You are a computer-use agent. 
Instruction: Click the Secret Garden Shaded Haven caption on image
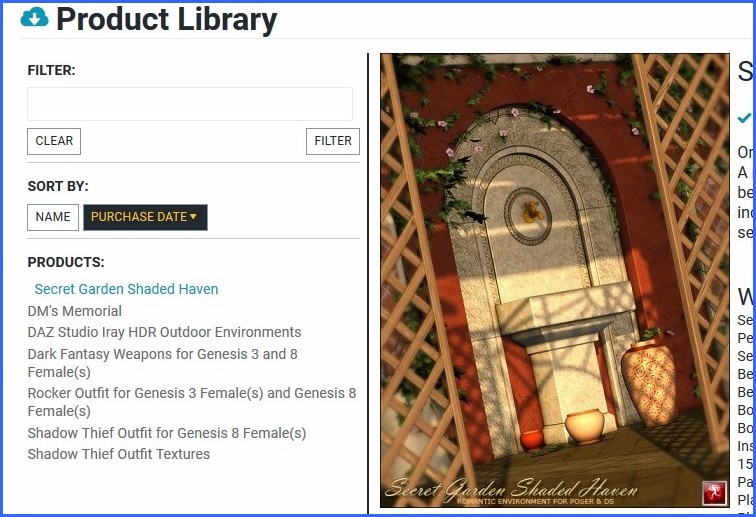point(512,489)
